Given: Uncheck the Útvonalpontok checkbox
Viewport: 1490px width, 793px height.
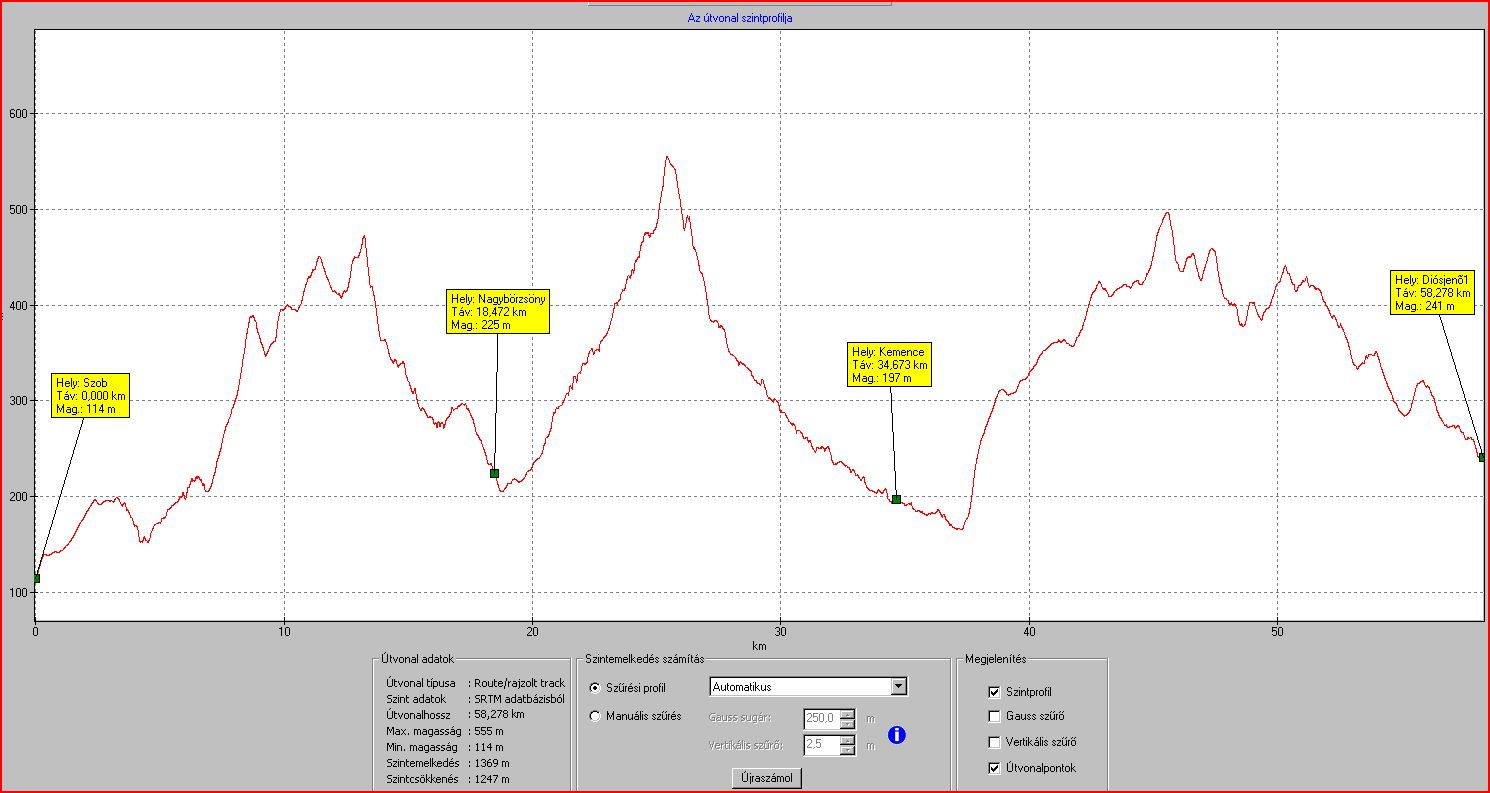Looking at the screenshot, I should click(994, 768).
